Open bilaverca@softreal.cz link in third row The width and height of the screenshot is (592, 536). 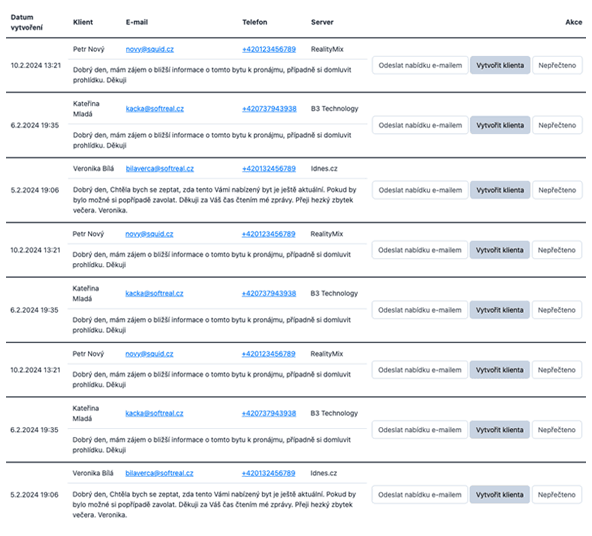point(160,169)
